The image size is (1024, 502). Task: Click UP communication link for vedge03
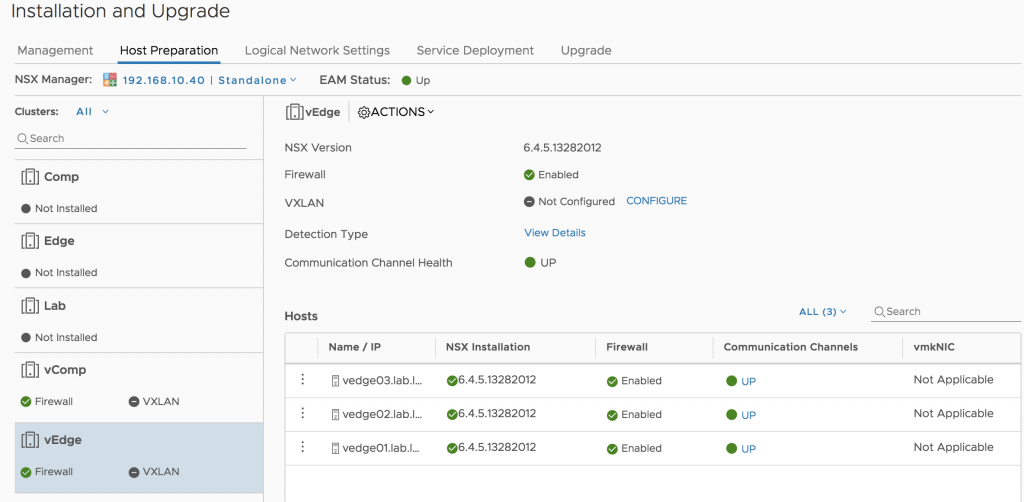(x=748, y=381)
